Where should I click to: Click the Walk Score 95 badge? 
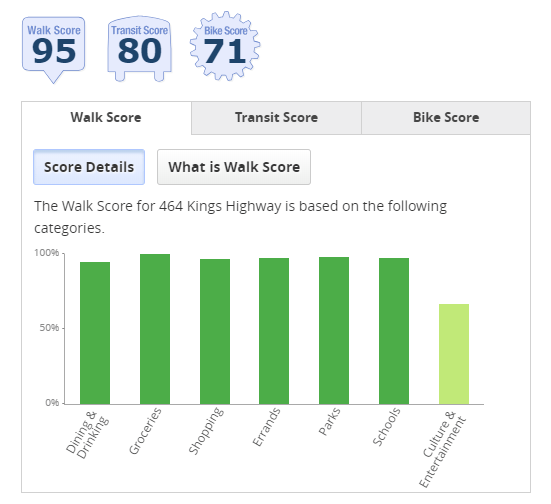(53, 49)
